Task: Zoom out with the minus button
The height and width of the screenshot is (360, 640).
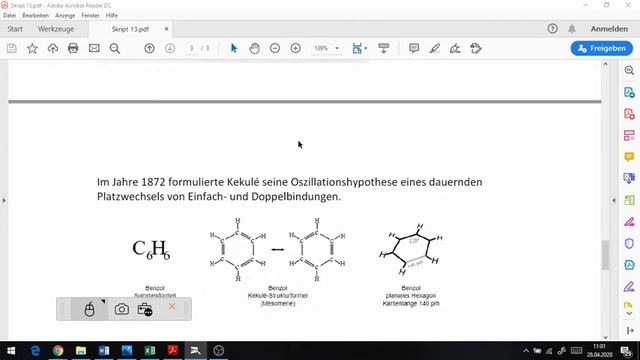Action: pyautogui.click(x=275, y=49)
